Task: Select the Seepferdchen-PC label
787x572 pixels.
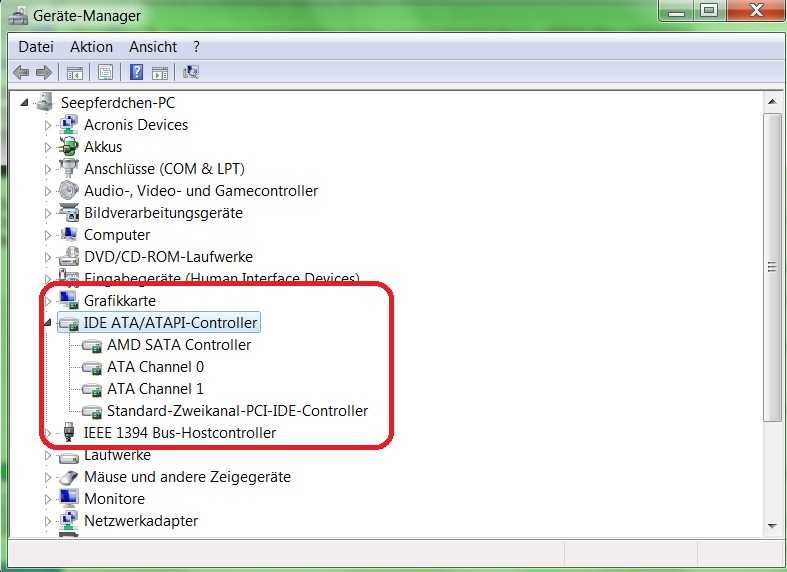Action: point(118,103)
